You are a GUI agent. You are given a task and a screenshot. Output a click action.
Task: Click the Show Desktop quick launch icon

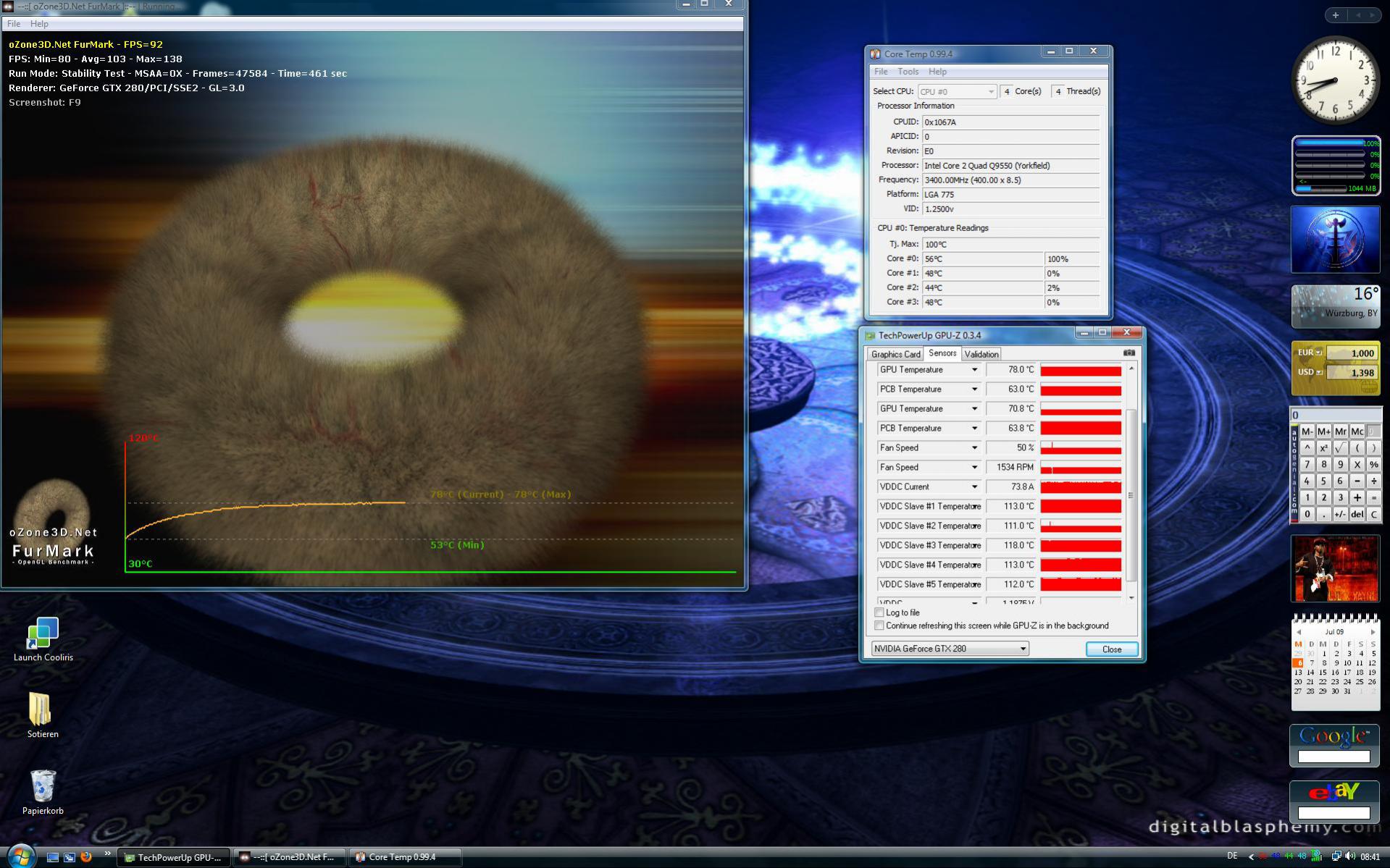[52, 856]
